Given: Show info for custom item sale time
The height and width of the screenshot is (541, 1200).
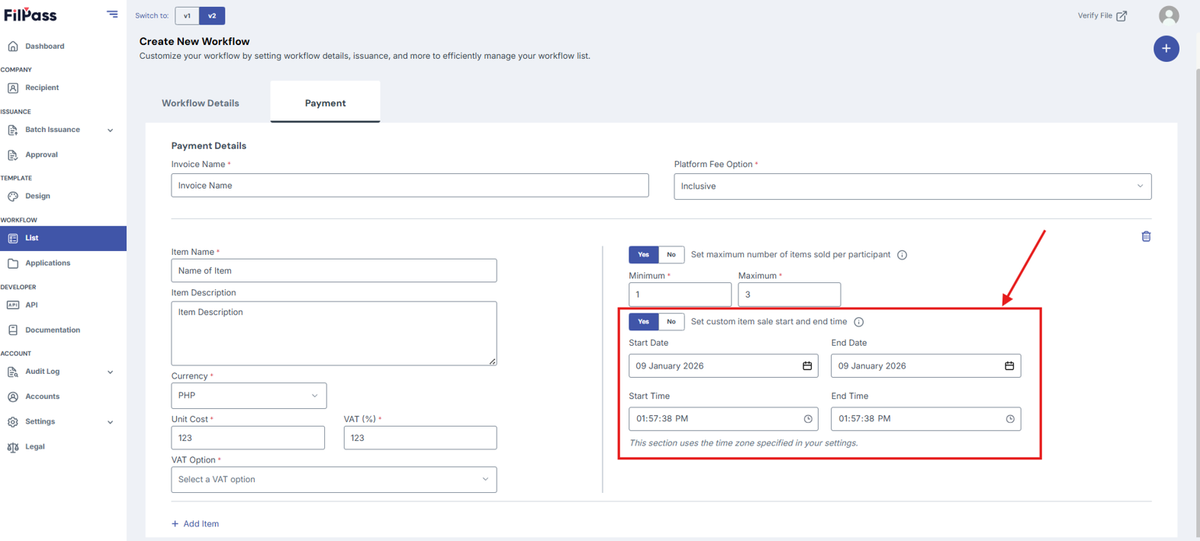Looking at the screenshot, I should 859,322.
